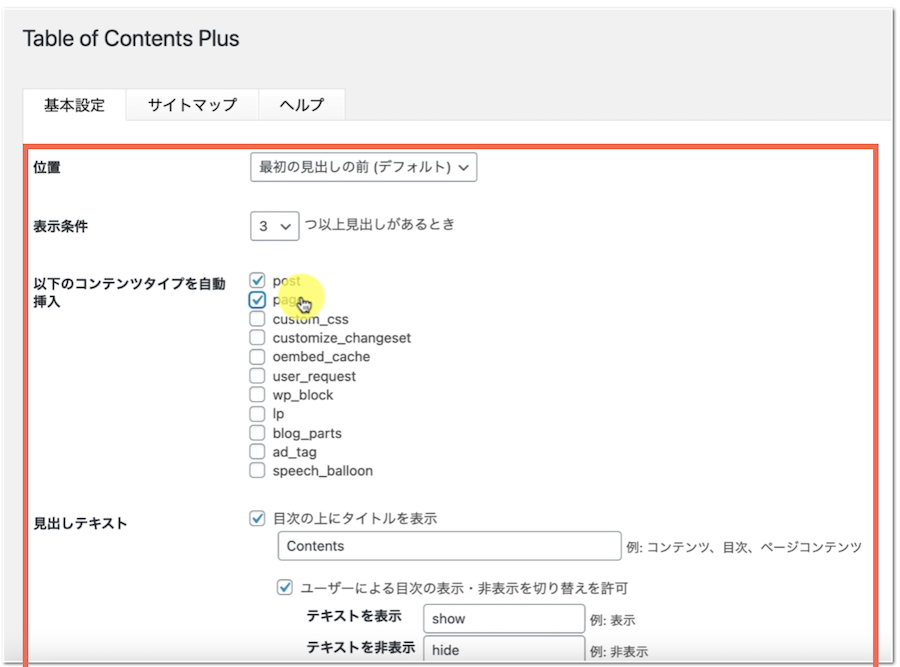Switch to the サイトマップ tab

click(x=192, y=105)
